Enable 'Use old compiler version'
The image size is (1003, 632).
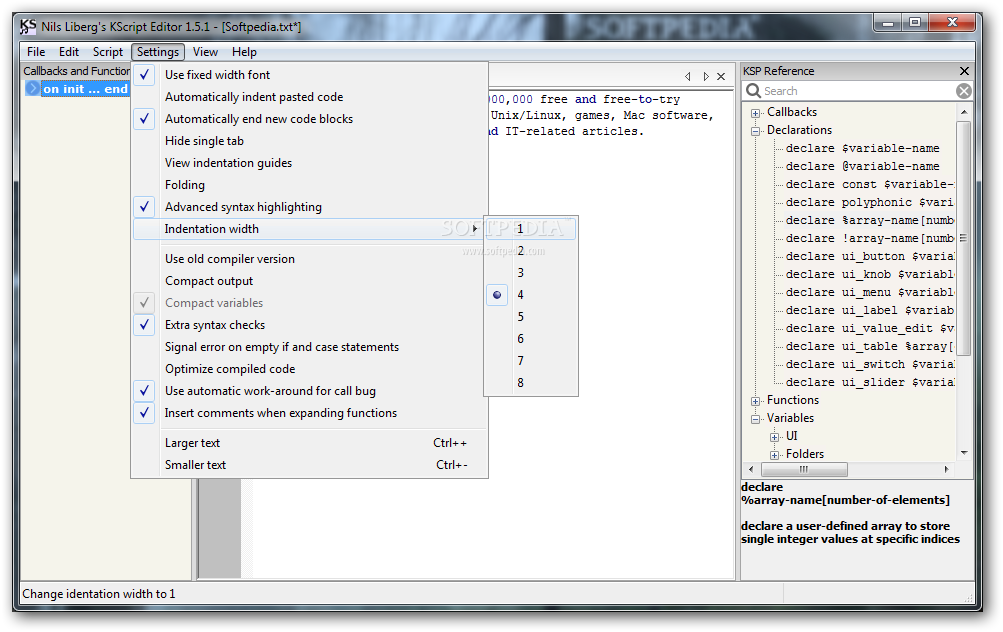pos(310,259)
